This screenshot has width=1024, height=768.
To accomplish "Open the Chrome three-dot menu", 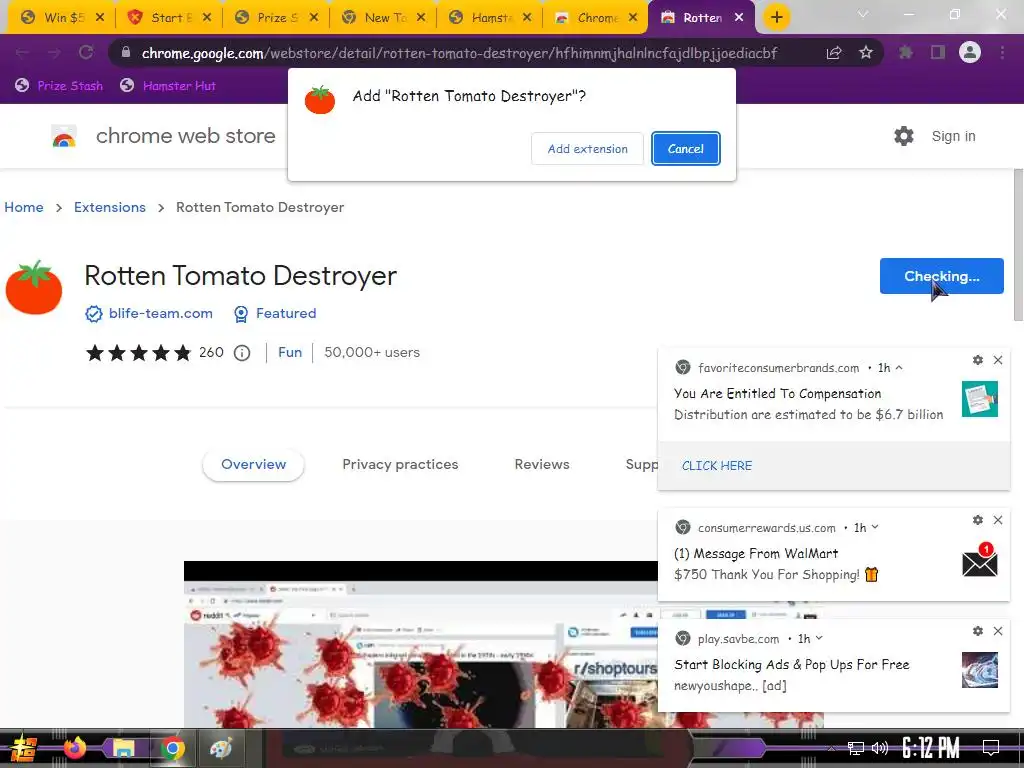I will tap(1002, 52).
